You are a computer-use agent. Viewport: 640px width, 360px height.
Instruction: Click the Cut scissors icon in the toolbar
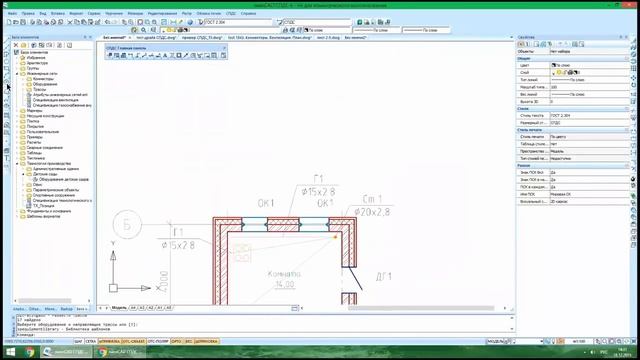click(x=70, y=22)
